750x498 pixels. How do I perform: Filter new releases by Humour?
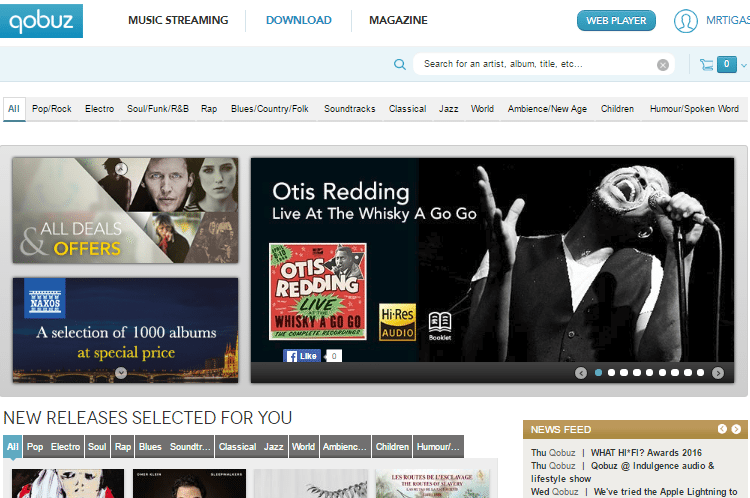click(x=438, y=447)
